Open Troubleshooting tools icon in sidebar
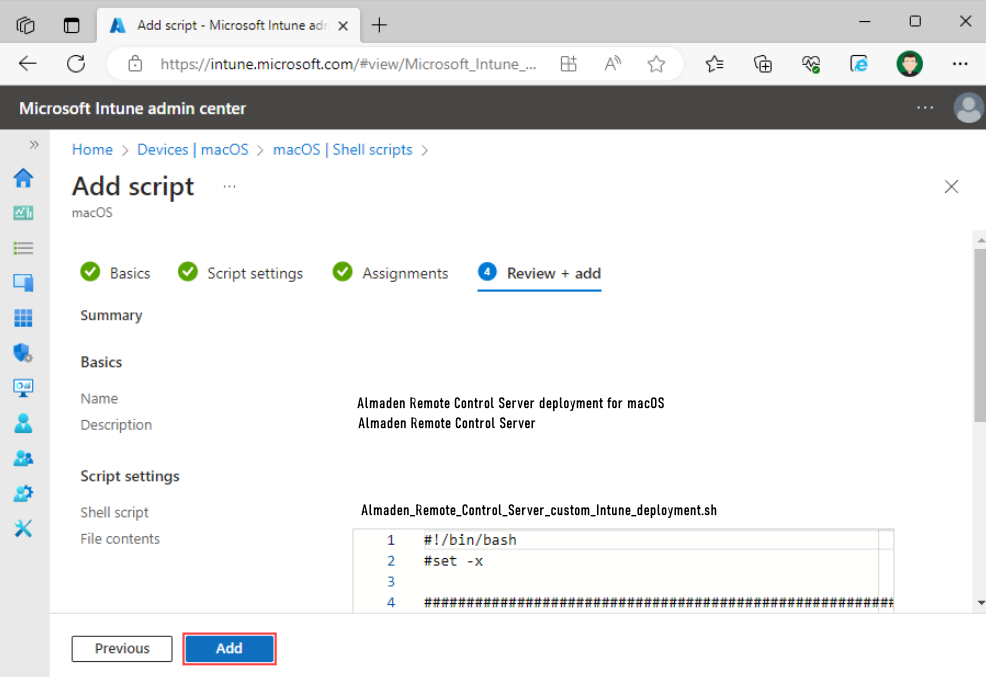Viewport: 986px width, 677px height. click(23, 529)
